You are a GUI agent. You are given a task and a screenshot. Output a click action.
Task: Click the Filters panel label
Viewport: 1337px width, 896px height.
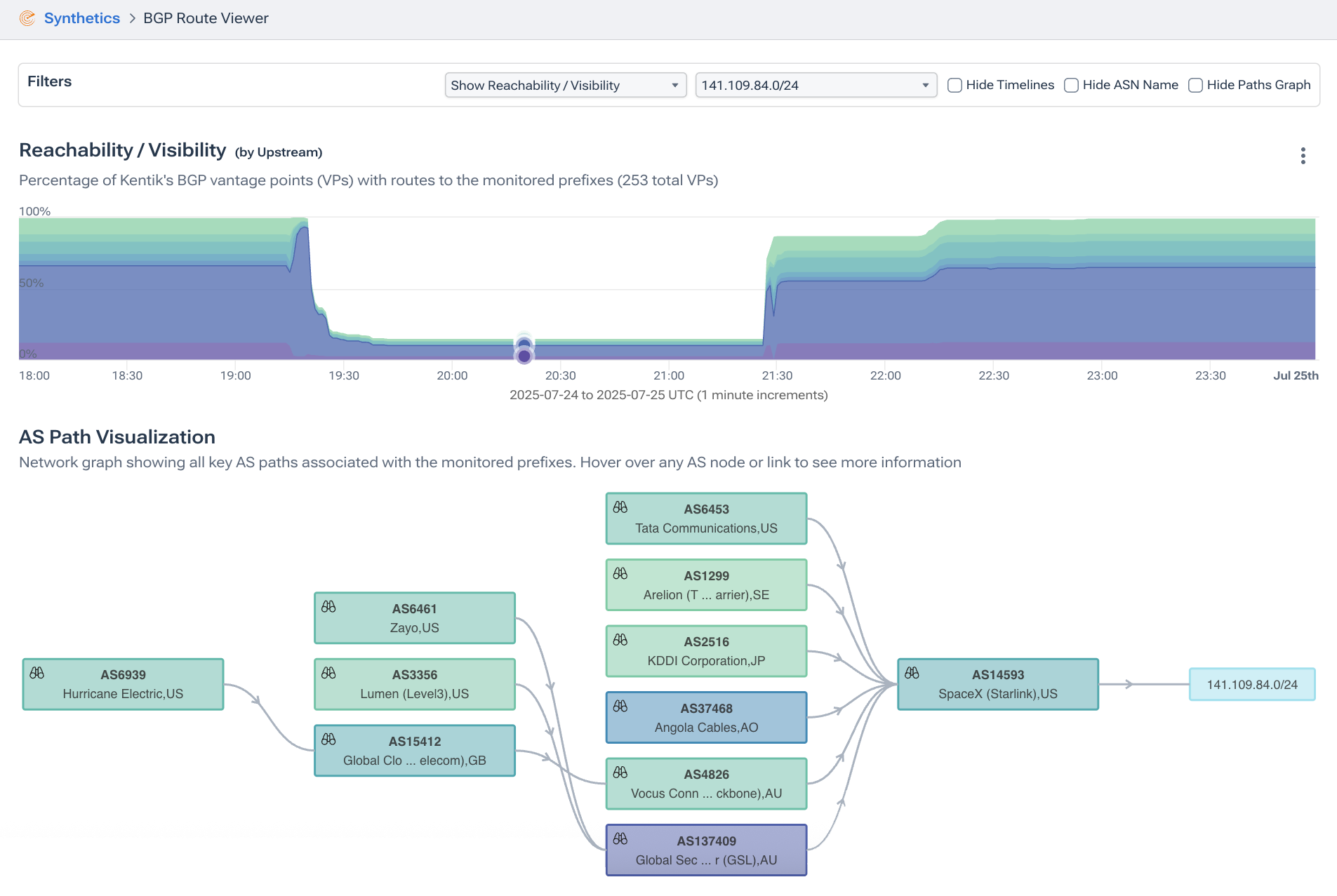(50, 81)
